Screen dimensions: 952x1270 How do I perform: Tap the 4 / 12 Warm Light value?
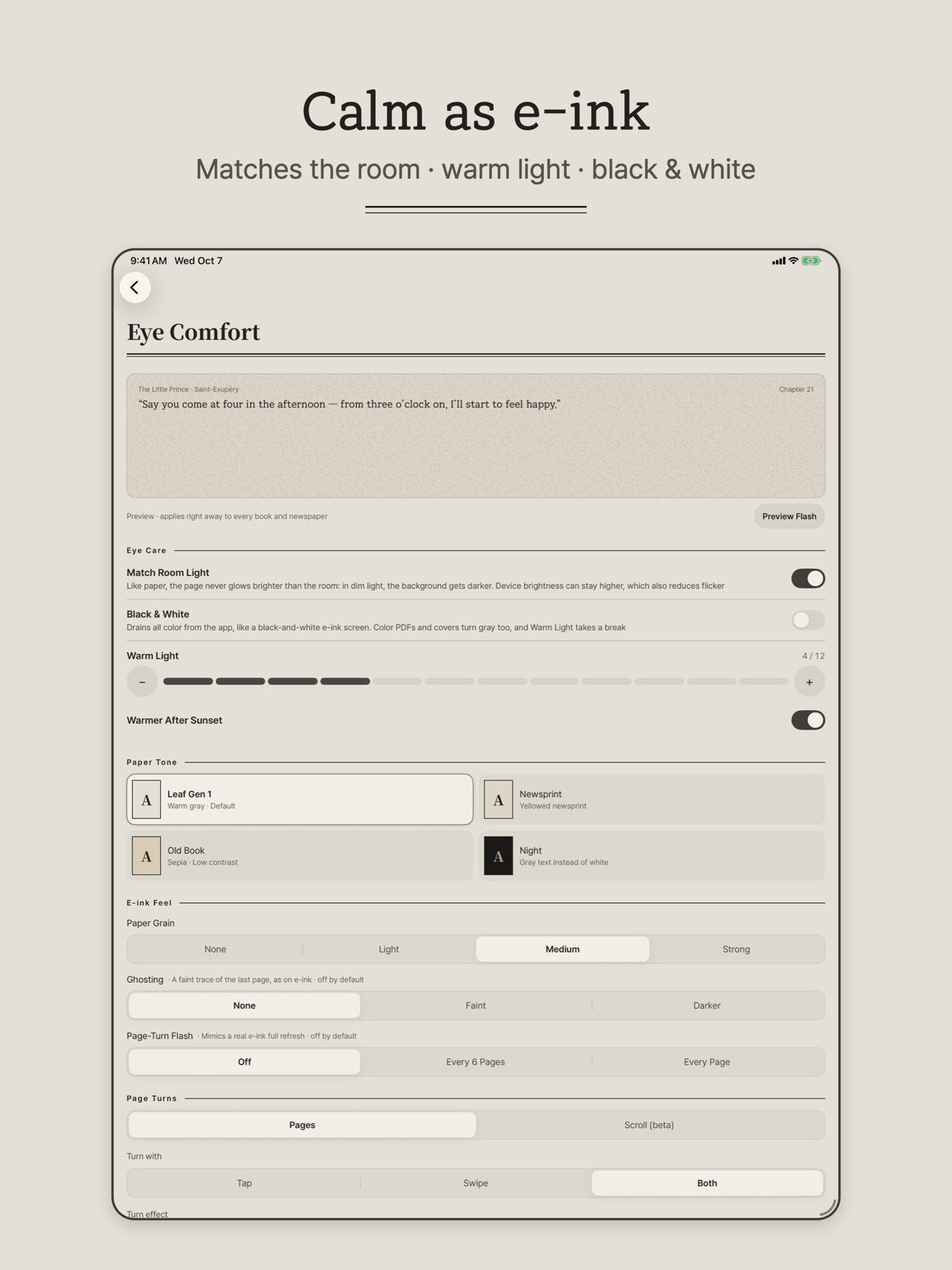[x=813, y=656]
